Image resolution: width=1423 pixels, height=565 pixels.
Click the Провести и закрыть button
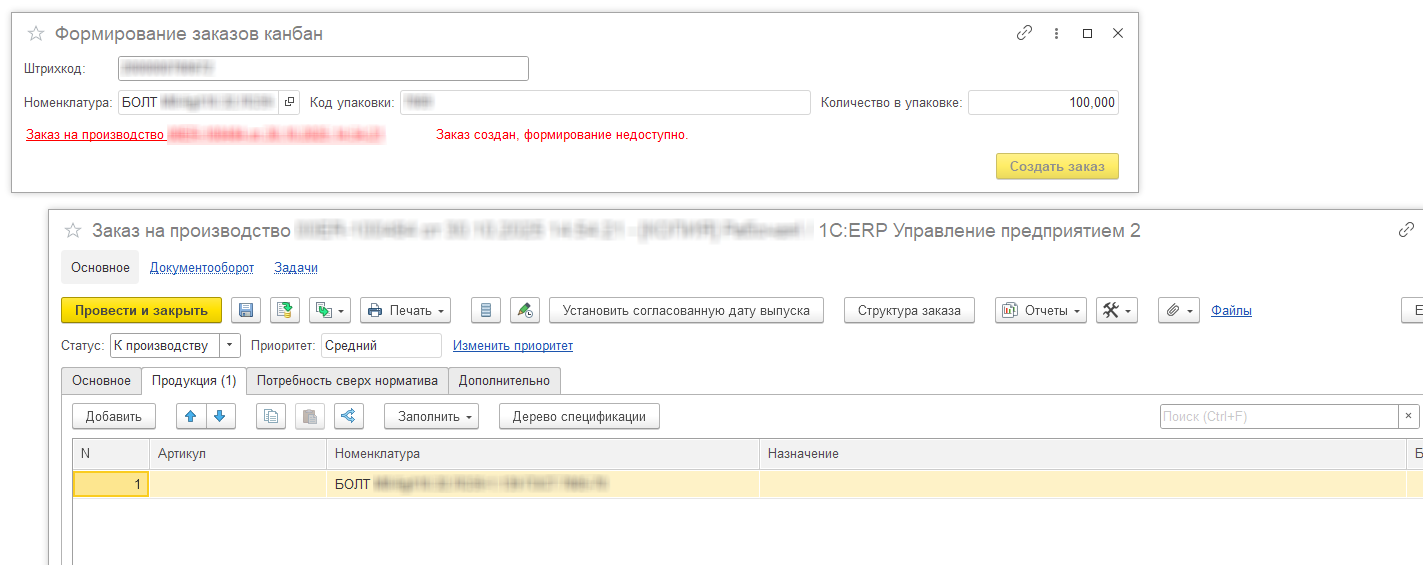click(141, 310)
